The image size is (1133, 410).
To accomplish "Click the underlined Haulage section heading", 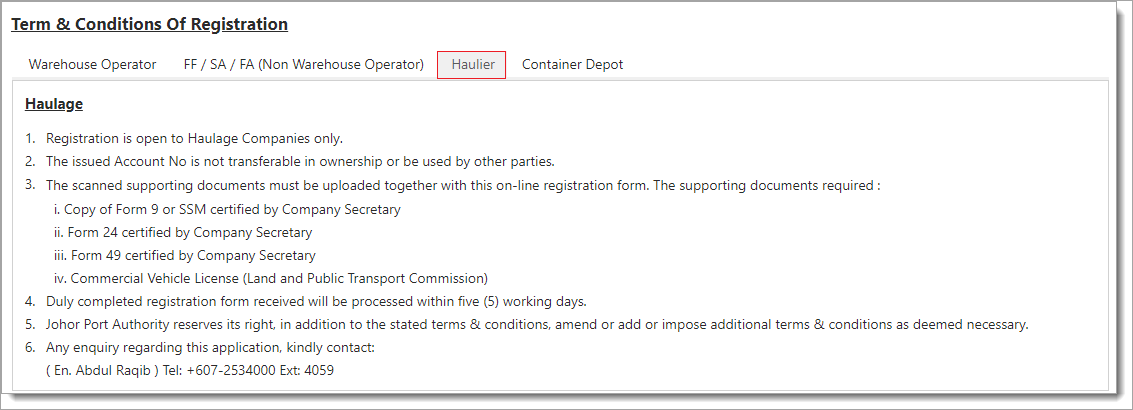I will point(54,104).
